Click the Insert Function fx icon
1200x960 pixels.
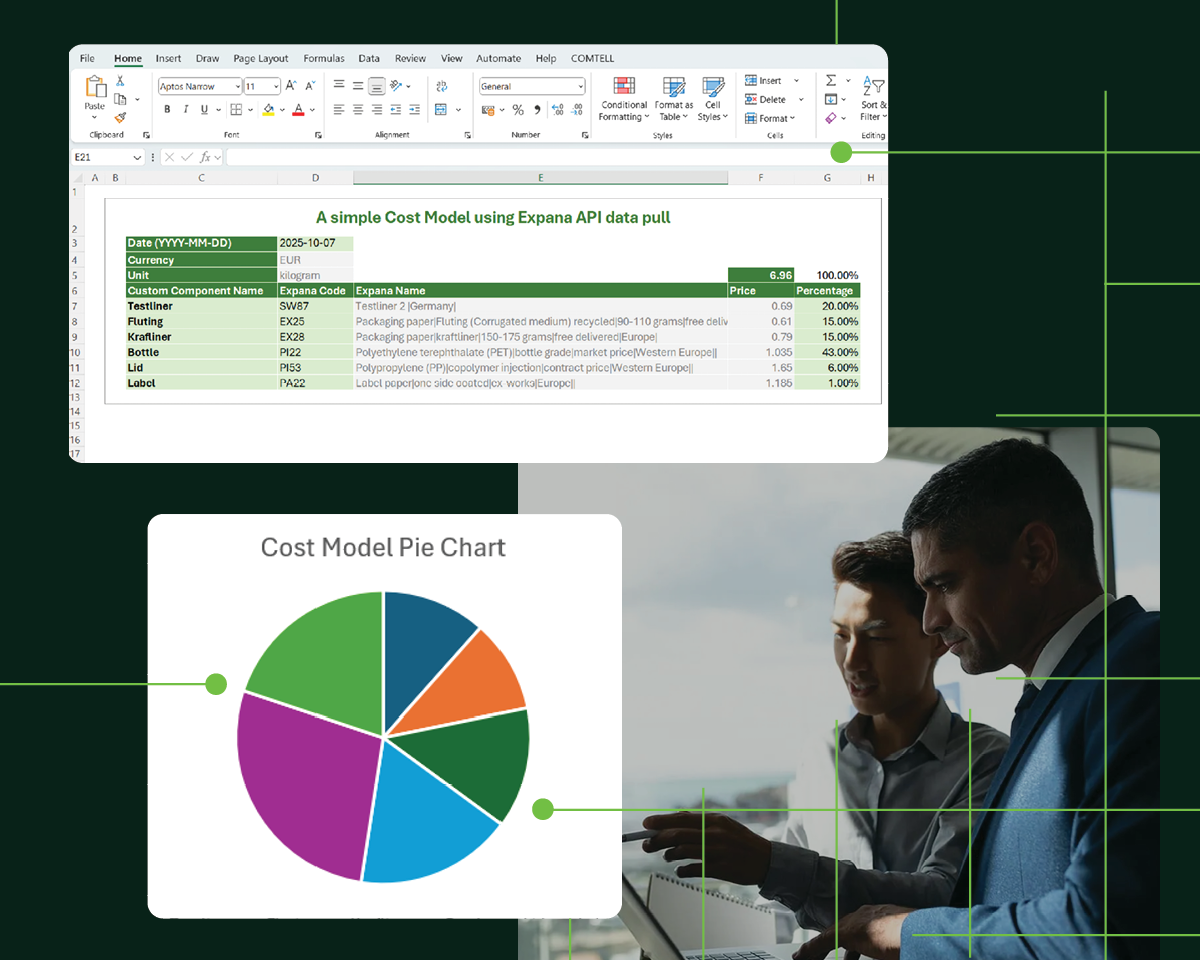coord(206,157)
